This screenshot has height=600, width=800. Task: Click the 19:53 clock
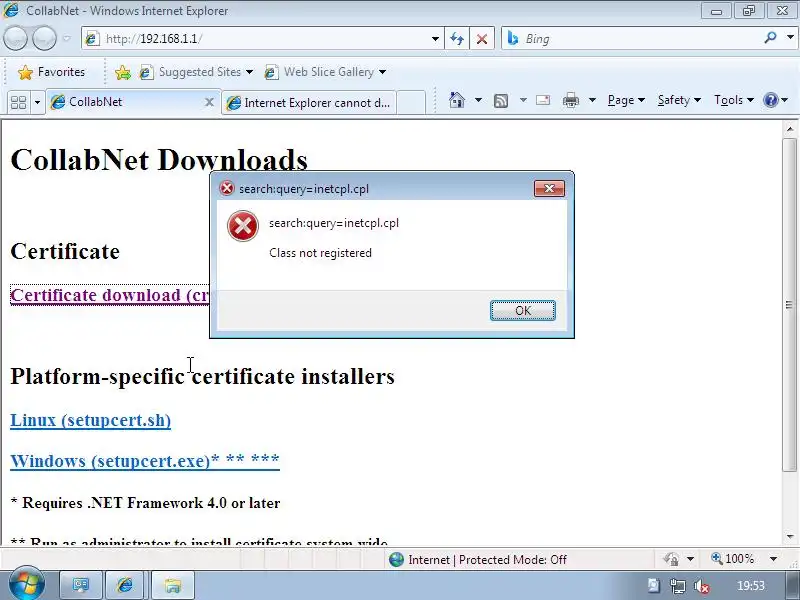point(751,586)
